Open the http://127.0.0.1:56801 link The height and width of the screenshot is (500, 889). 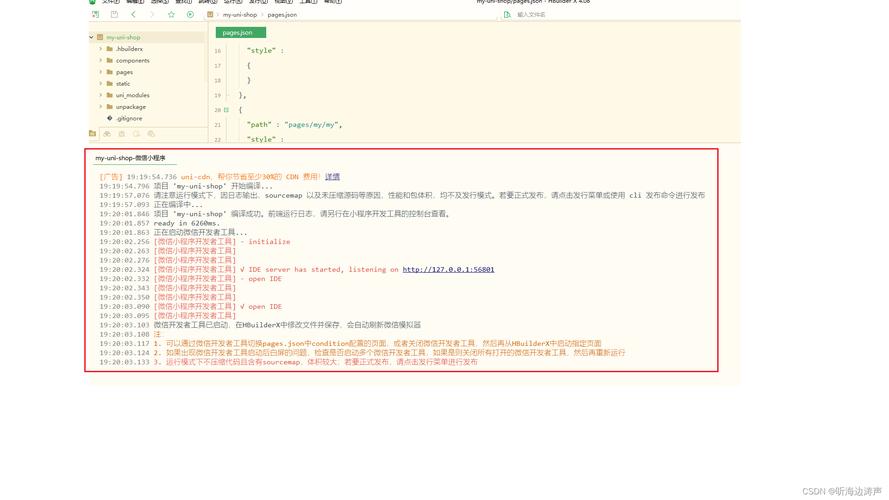[x=448, y=269]
